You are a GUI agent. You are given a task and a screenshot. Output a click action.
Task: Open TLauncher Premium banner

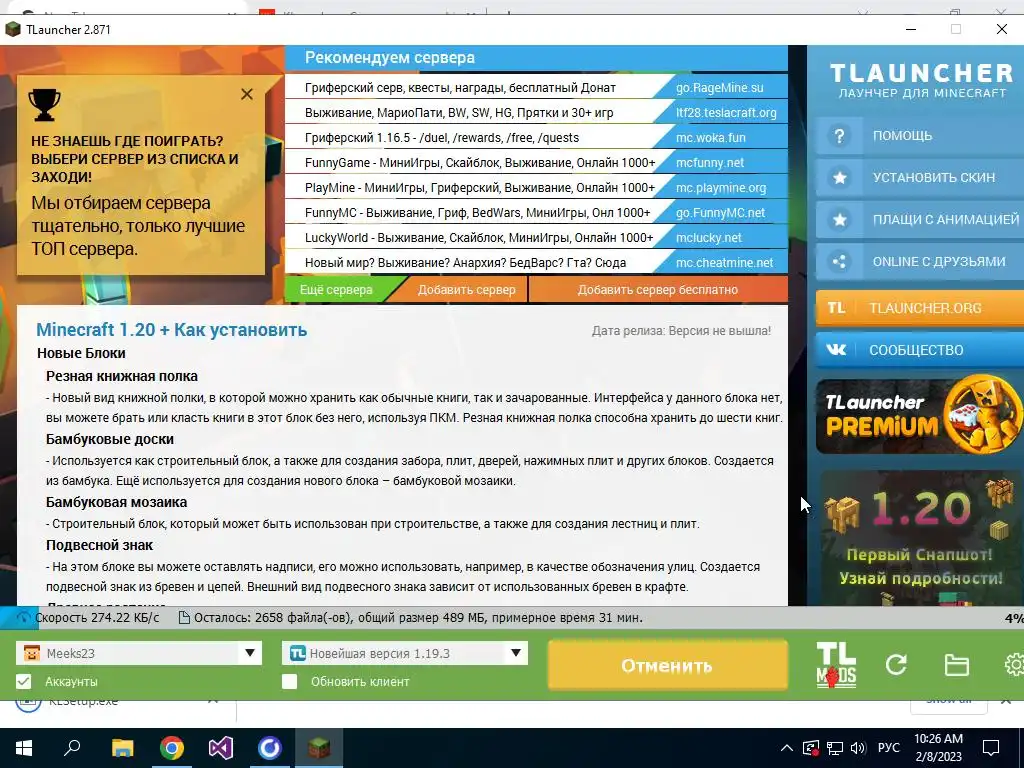[x=920, y=415]
